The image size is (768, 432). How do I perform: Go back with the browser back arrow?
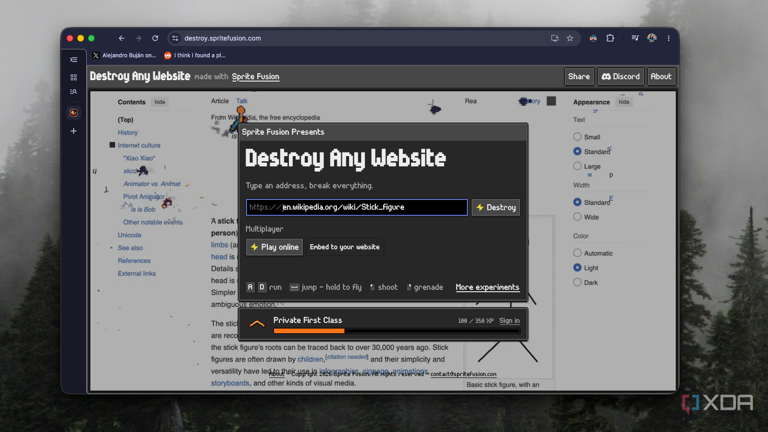tap(121, 38)
